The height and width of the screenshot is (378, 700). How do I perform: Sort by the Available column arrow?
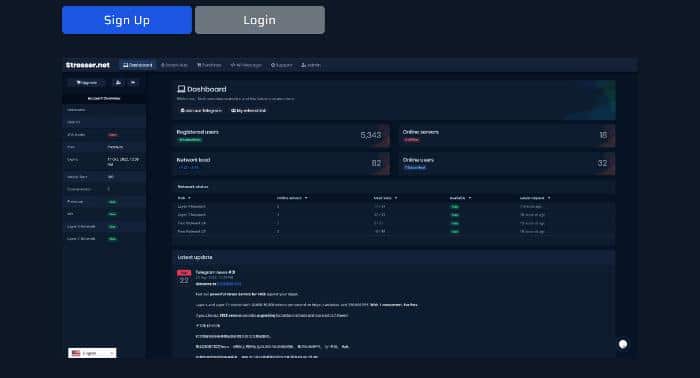point(470,198)
